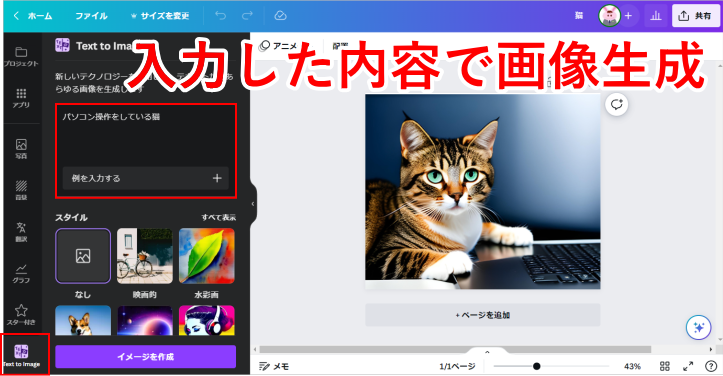
Task: Open the grid view icon
Action: [664, 366]
